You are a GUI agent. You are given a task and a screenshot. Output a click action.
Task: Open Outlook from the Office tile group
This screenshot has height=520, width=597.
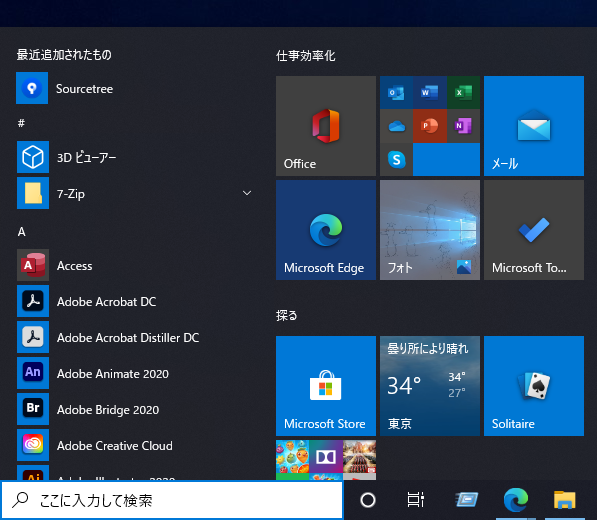396,93
